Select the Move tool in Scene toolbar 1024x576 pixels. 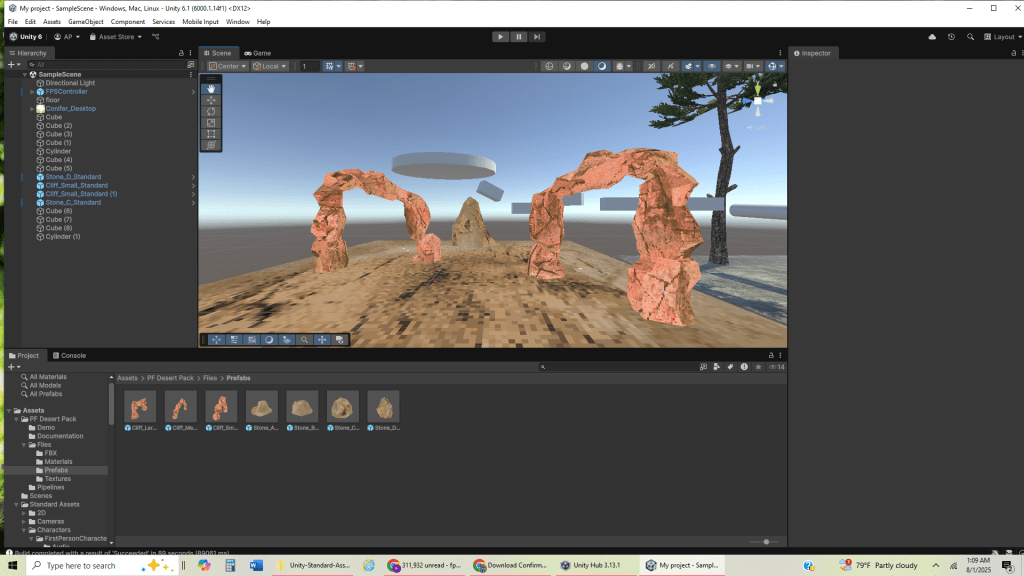[x=211, y=100]
